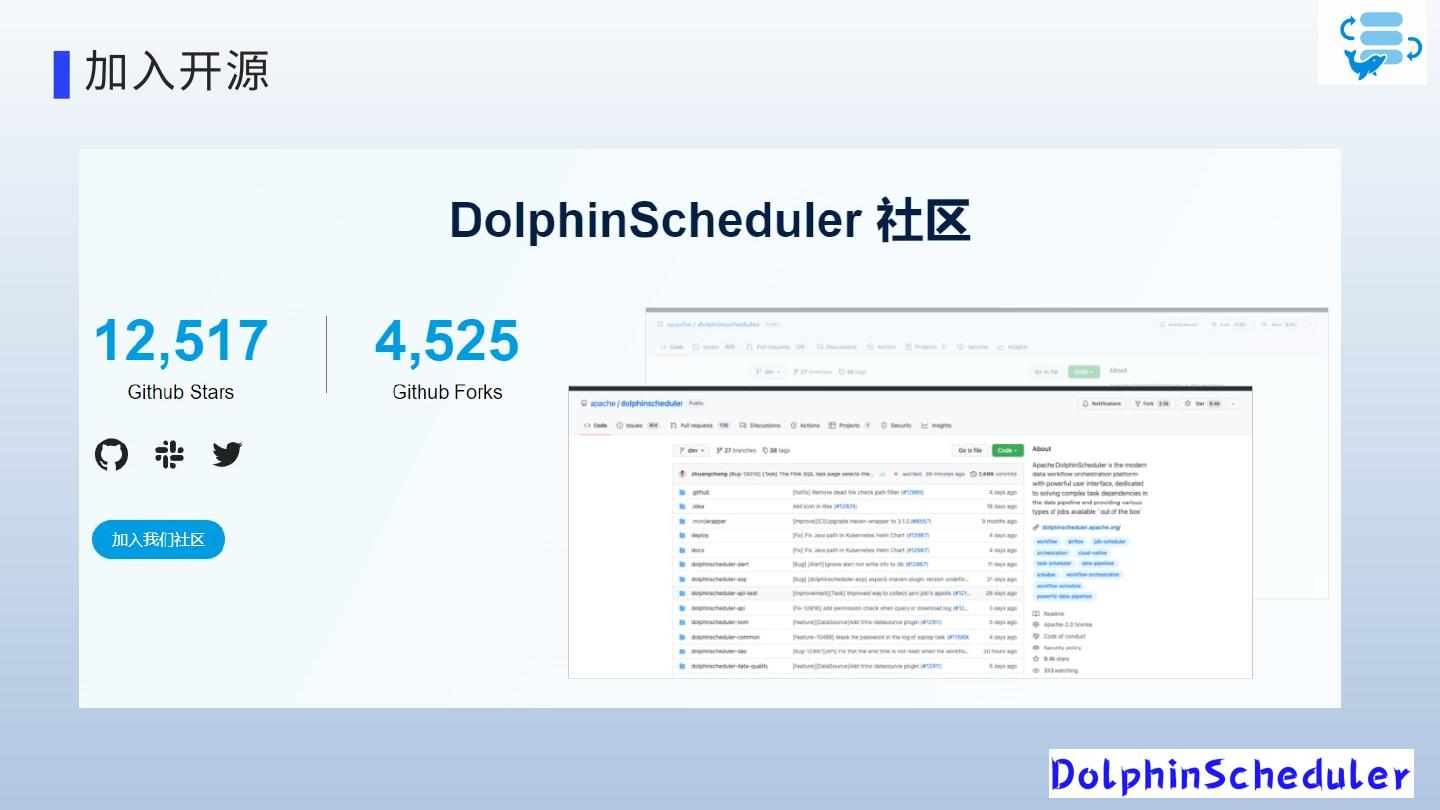Click the data-pipelines topic tag
The width and height of the screenshot is (1440, 810).
pos(1098,564)
